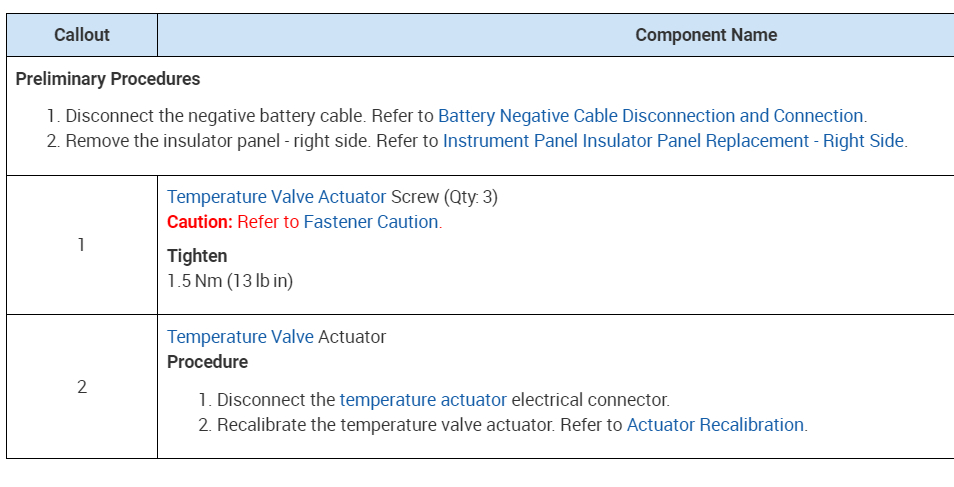Click Temperature Valve Actuator link beside Screw
Screen dimensions: 954x487
pos(276,197)
